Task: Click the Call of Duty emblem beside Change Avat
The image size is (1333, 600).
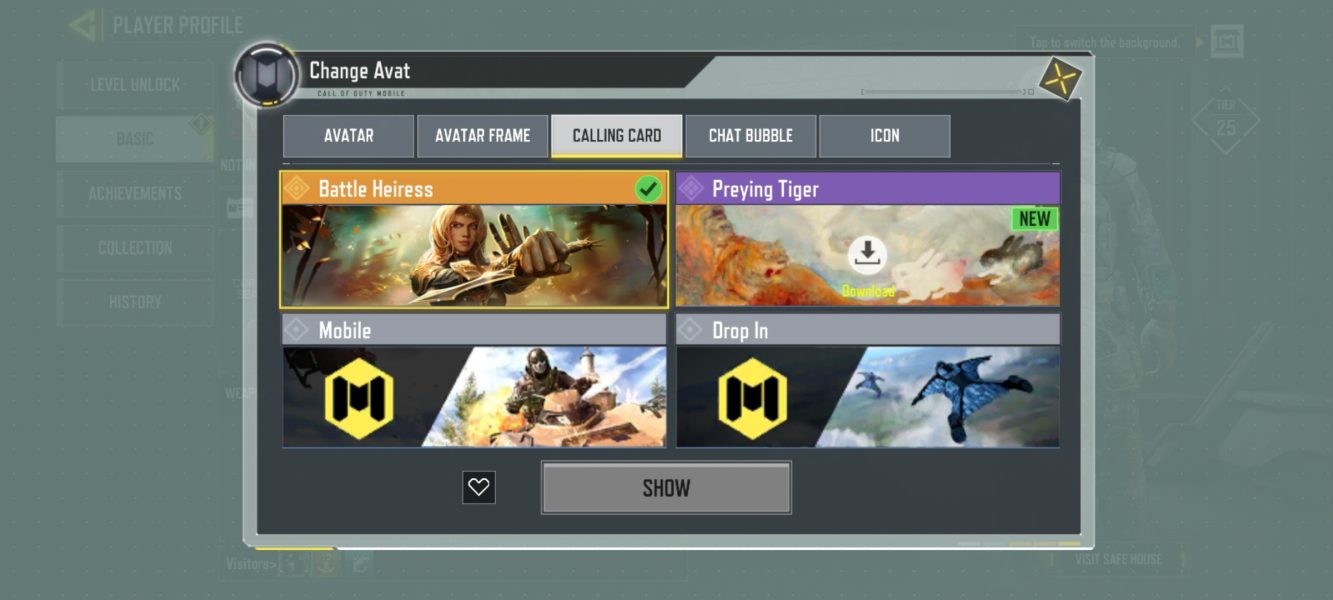Action: [267, 74]
